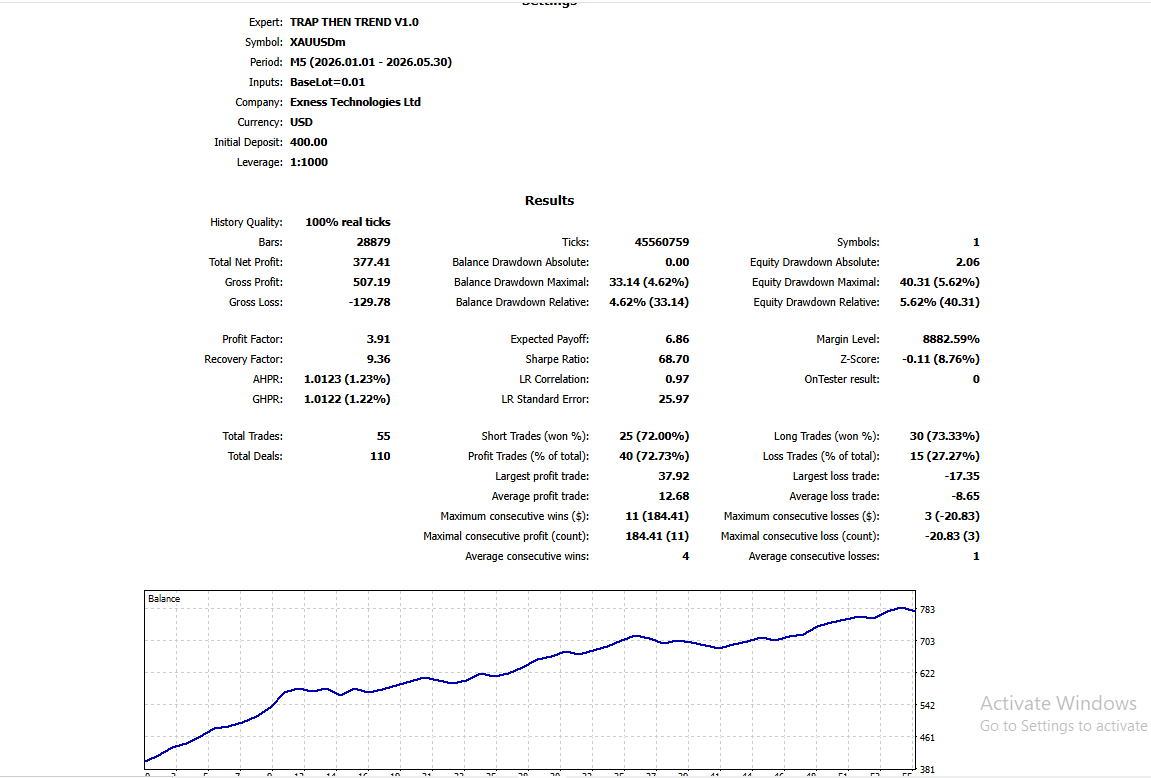Click the Balance label on the chart

pos(164,599)
